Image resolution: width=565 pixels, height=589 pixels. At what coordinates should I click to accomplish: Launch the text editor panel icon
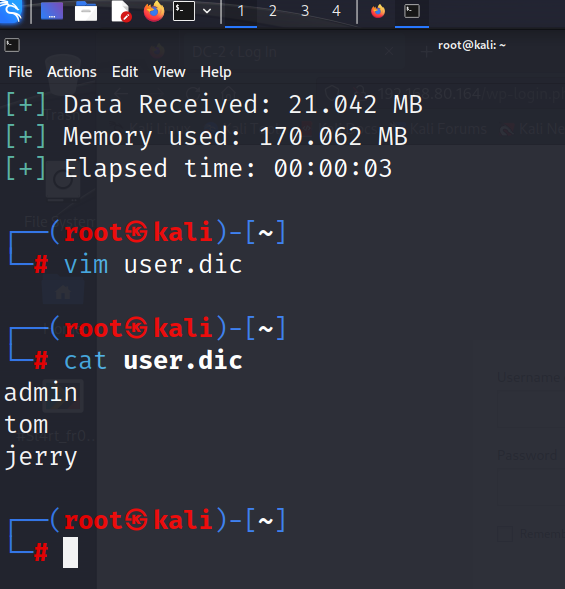(121, 11)
